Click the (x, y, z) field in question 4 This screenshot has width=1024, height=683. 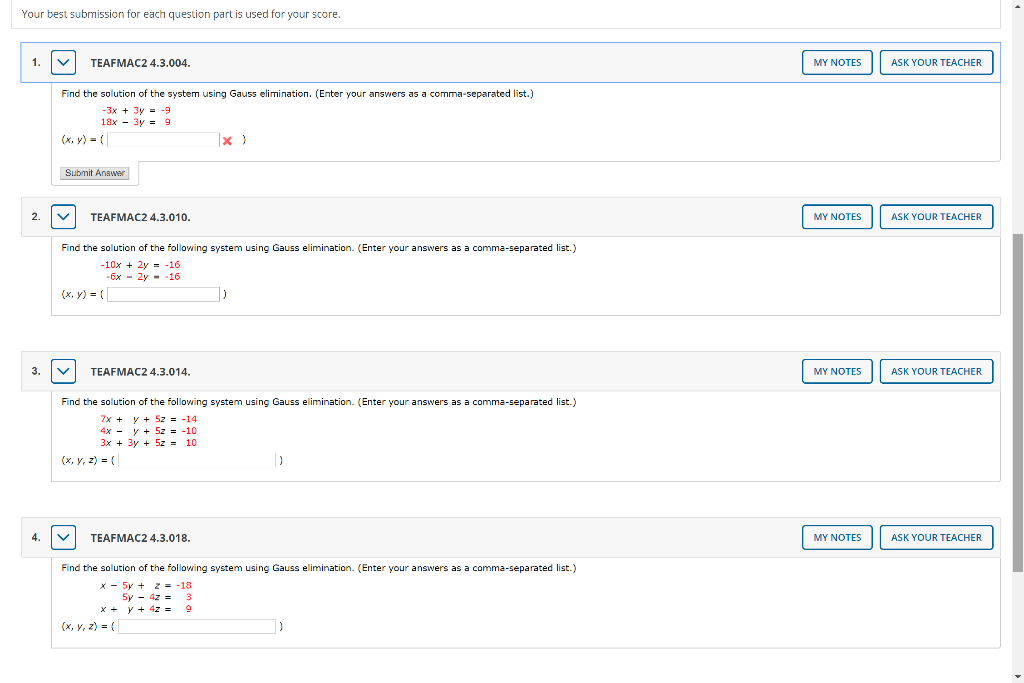[196, 626]
